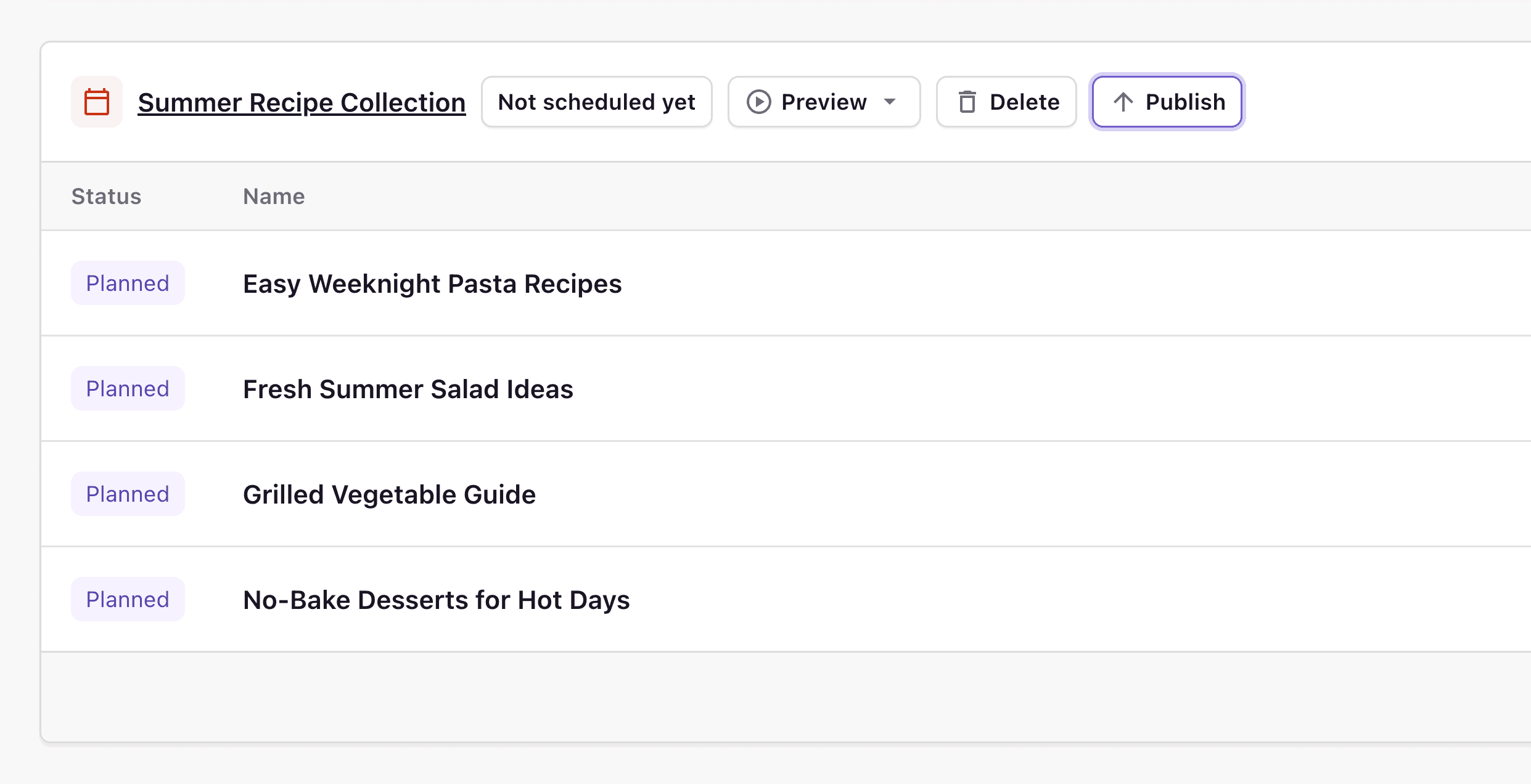Viewport: 1531px width, 784px height.
Task: Open scheduling via Not scheduled yet
Action: pyautogui.click(x=596, y=102)
